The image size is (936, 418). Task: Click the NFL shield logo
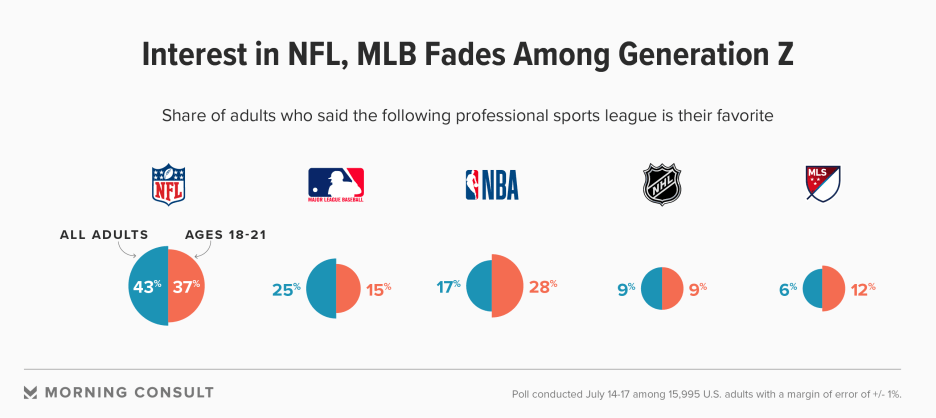click(168, 185)
